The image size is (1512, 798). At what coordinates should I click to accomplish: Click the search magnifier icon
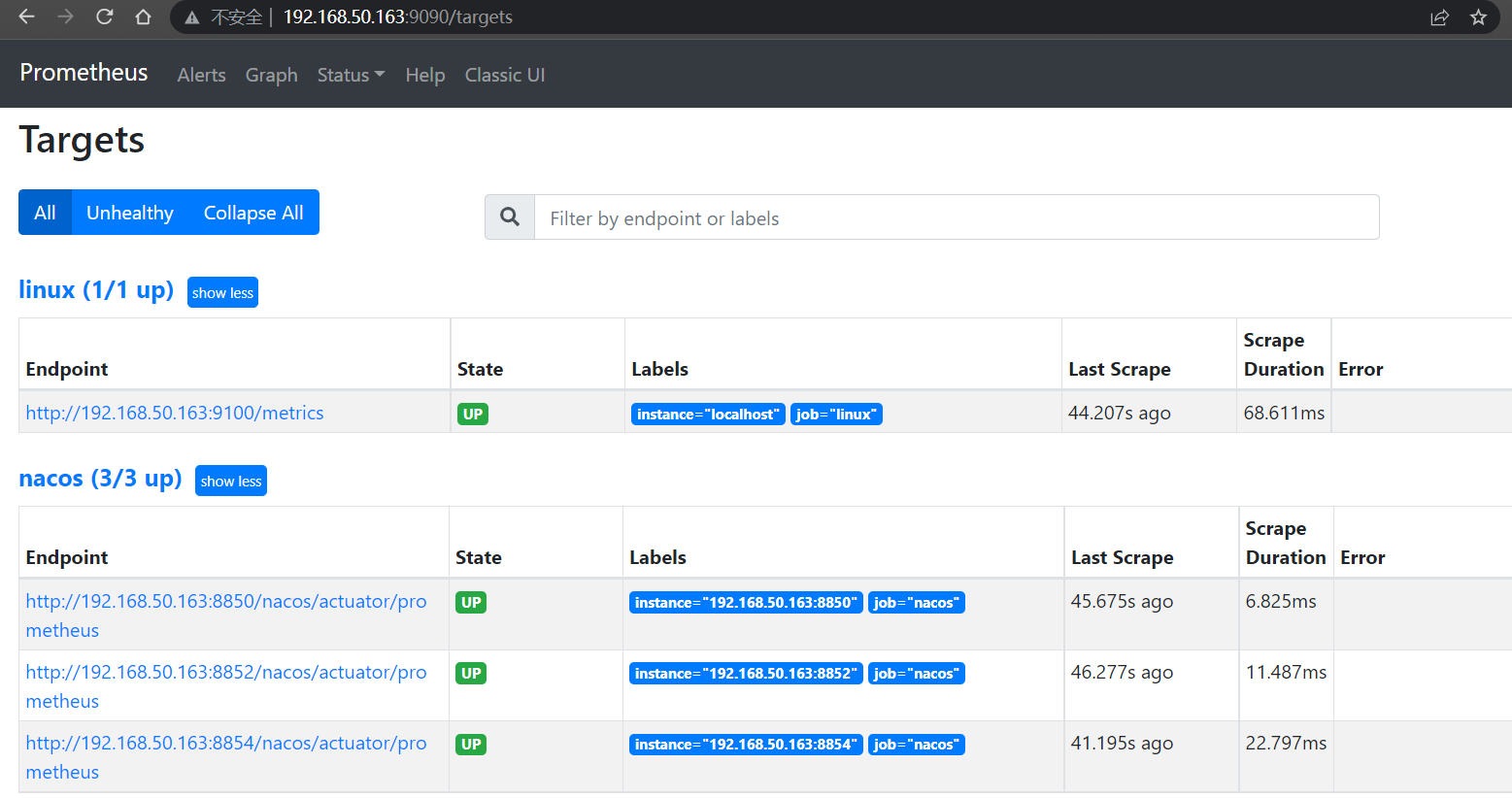coord(510,217)
